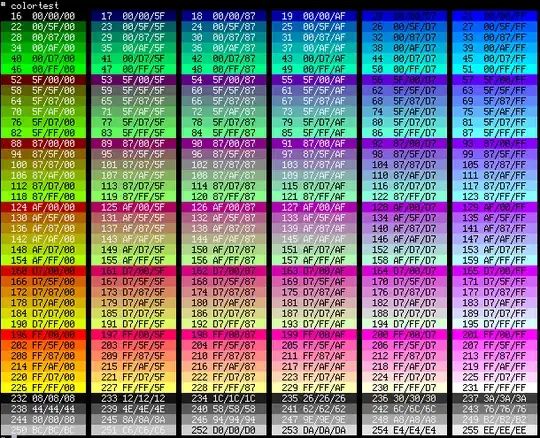The width and height of the screenshot is (540, 438).
Task: Click color cell 197 FF/00/5F
Action: click(134, 335)
